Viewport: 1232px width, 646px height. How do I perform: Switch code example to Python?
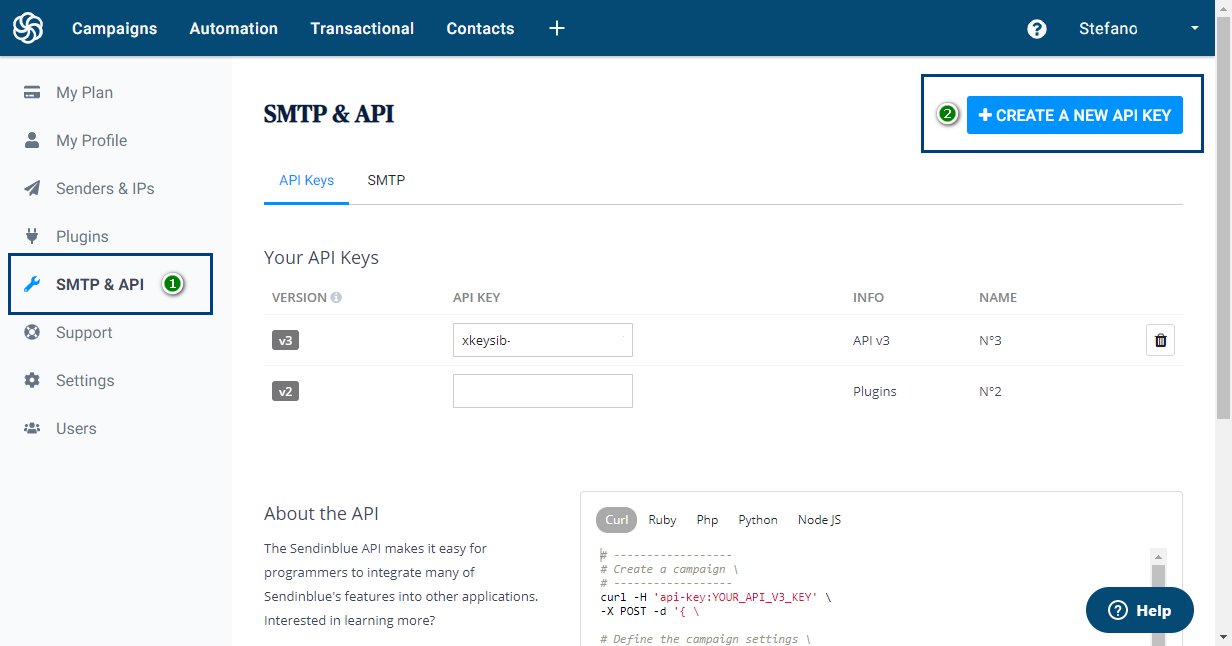(758, 520)
